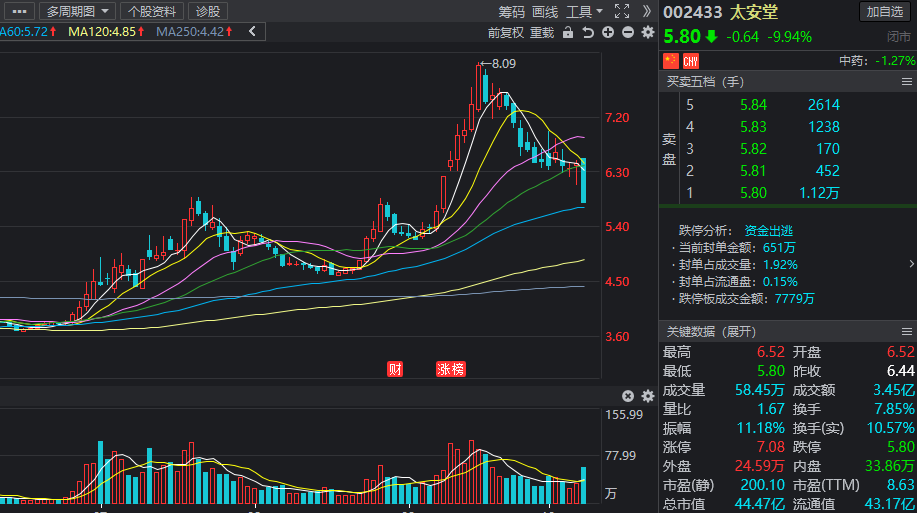Click the lock icon in chart toolbar
This screenshot has width=917, height=513.
pyautogui.click(x=568, y=32)
